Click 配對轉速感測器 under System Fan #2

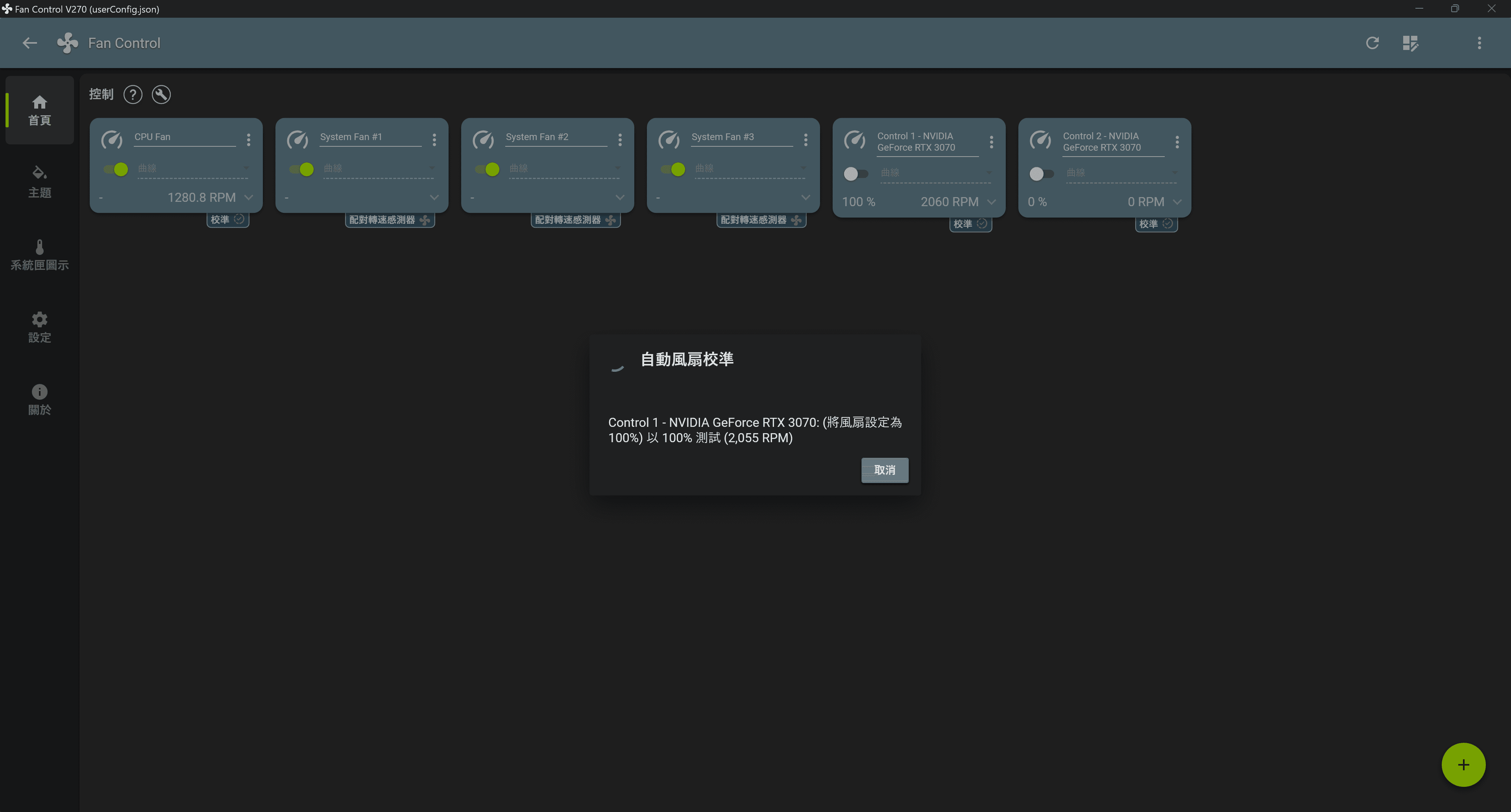tap(575, 220)
